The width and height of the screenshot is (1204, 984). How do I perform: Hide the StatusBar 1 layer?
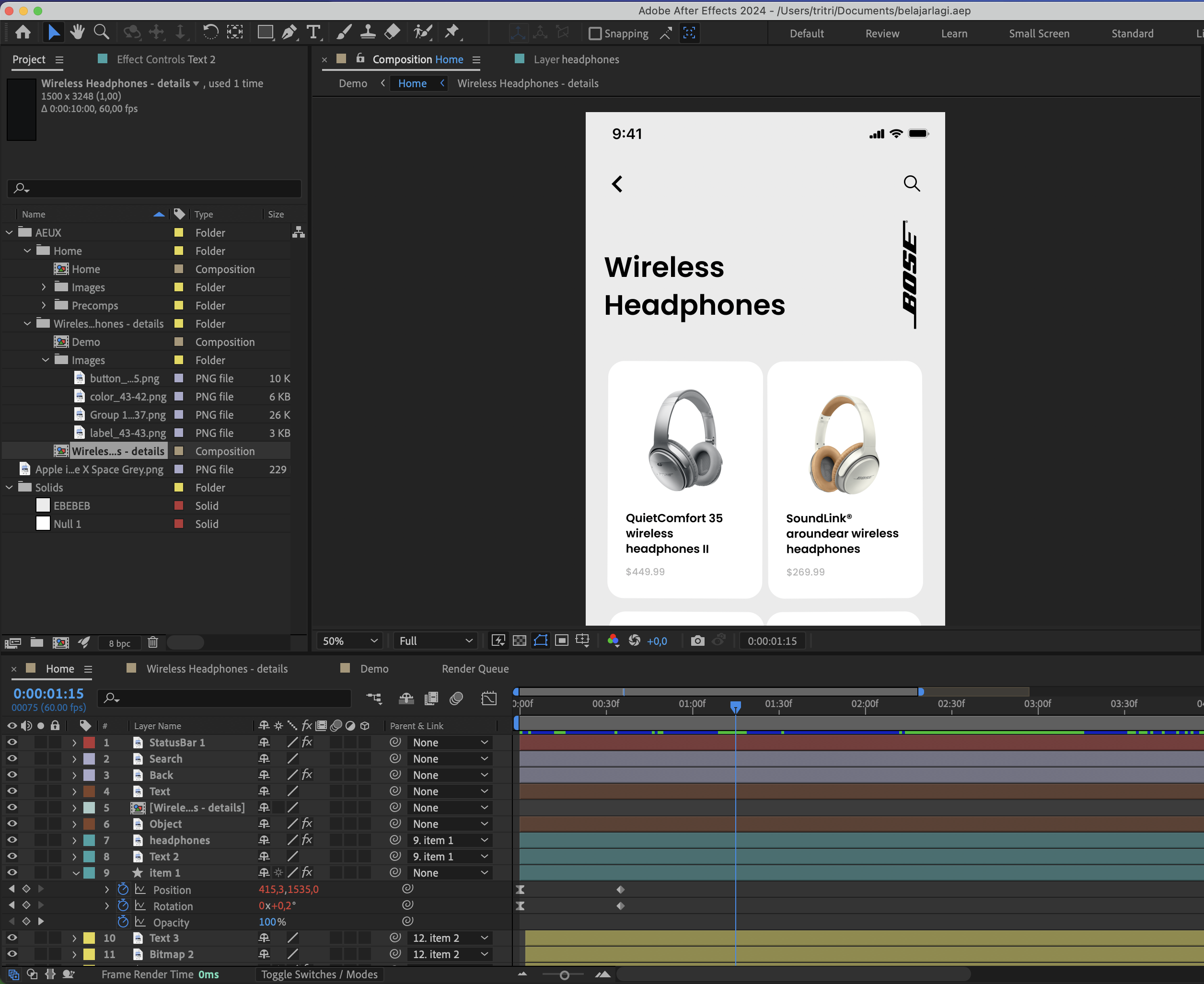12,743
